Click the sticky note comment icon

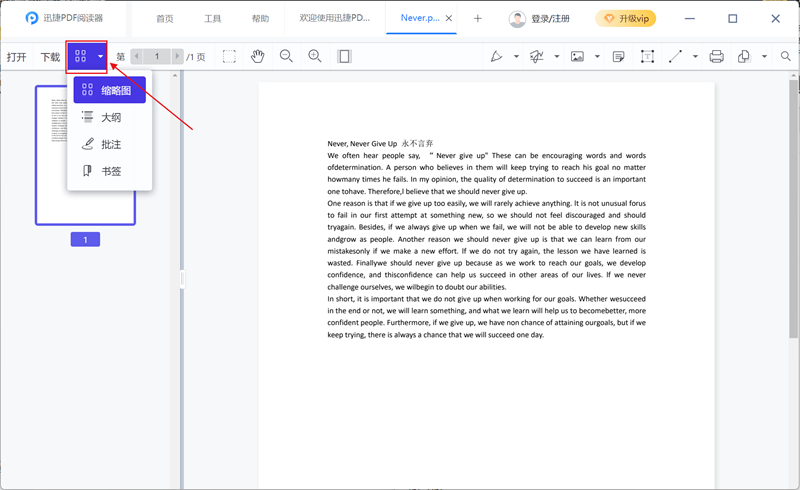tap(618, 57)
